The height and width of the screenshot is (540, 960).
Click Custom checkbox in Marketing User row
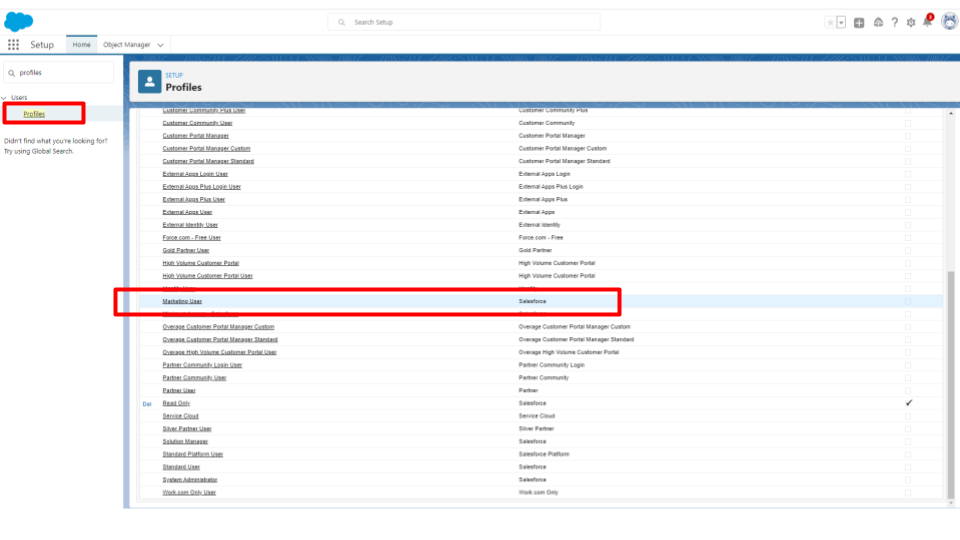tap(908, 301)
